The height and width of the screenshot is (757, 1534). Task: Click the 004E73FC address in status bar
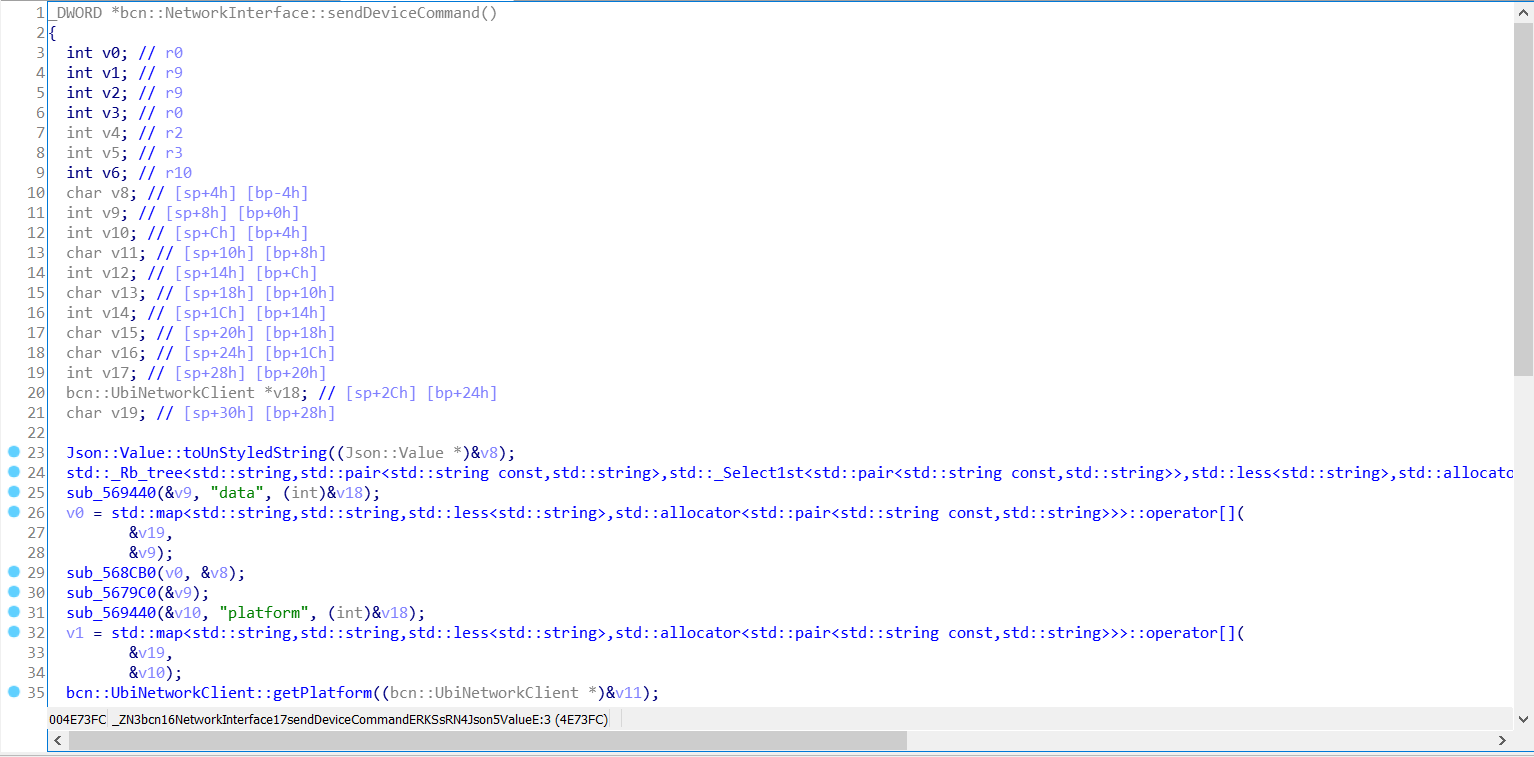point(77,720)
